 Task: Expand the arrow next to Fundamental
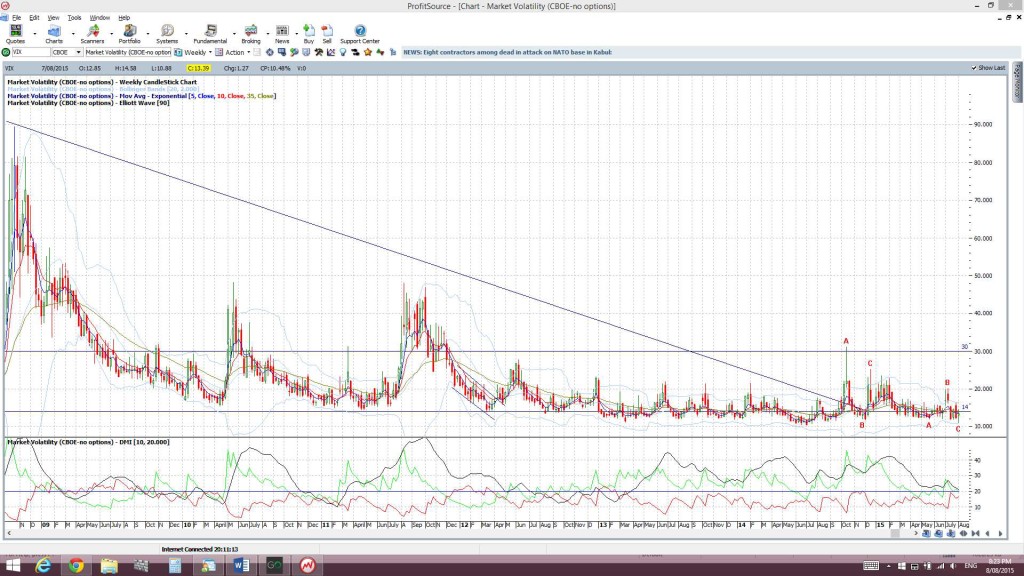coord(234,33)
